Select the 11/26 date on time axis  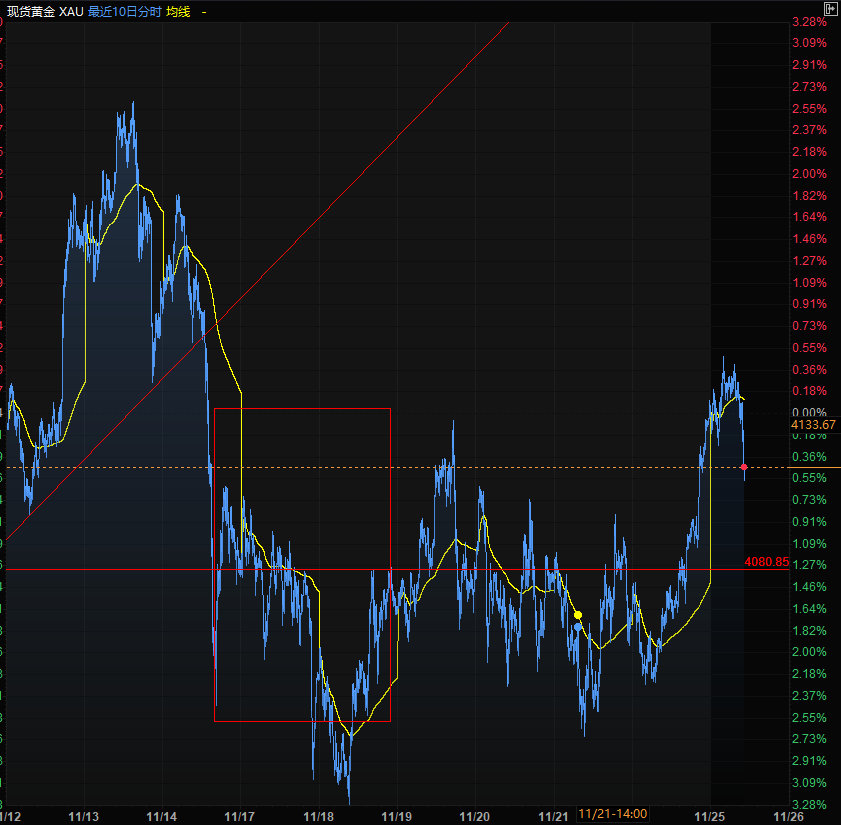click(x=788, y=816)
